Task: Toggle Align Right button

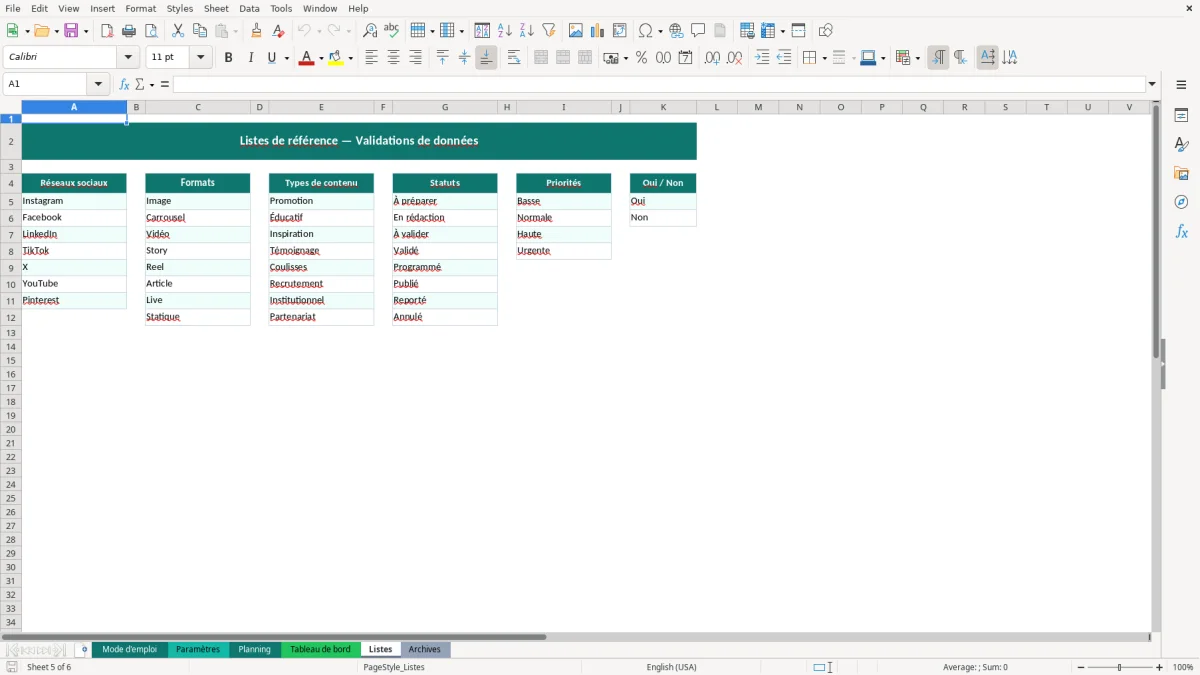Action: [x=416, y=58]
